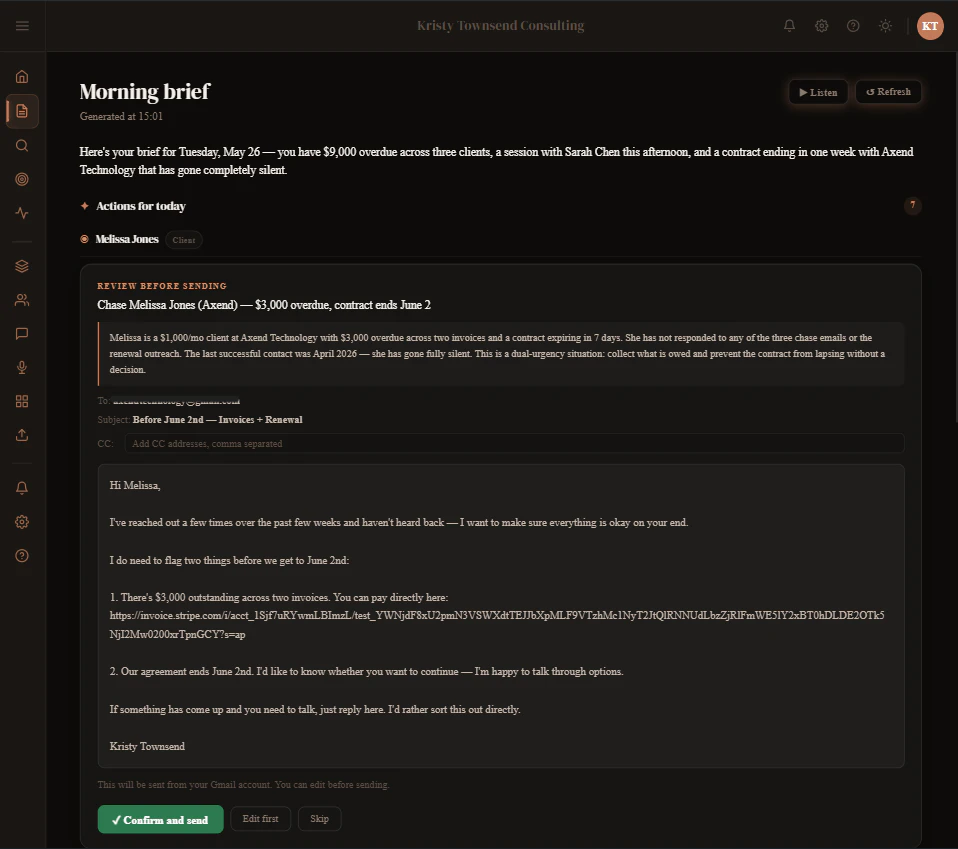Toggle light theme with the sun icon
The height and width of the screenshot is (849, 958).
coord(885,26)
